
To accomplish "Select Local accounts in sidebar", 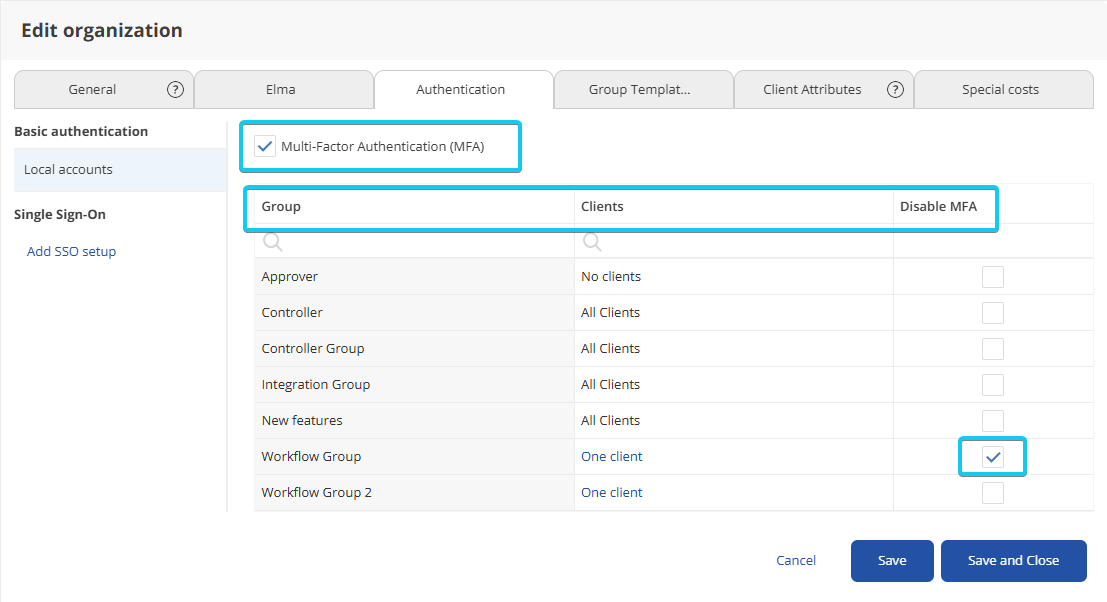I will pos(120,169).
